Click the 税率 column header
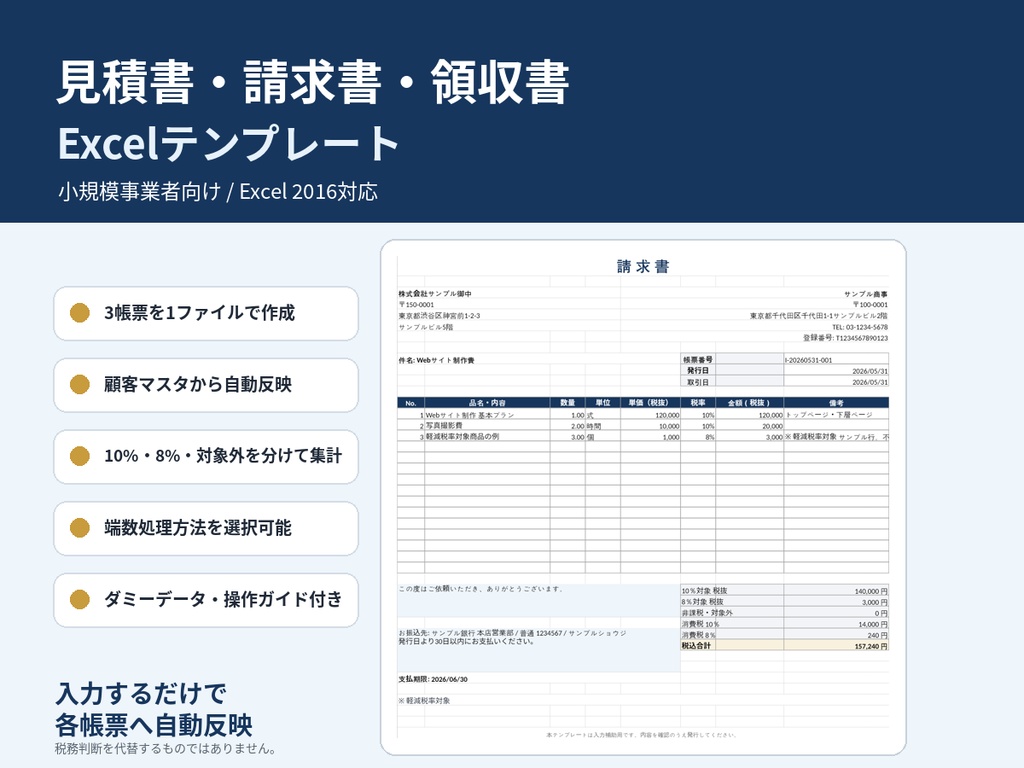 pos(698,403)
